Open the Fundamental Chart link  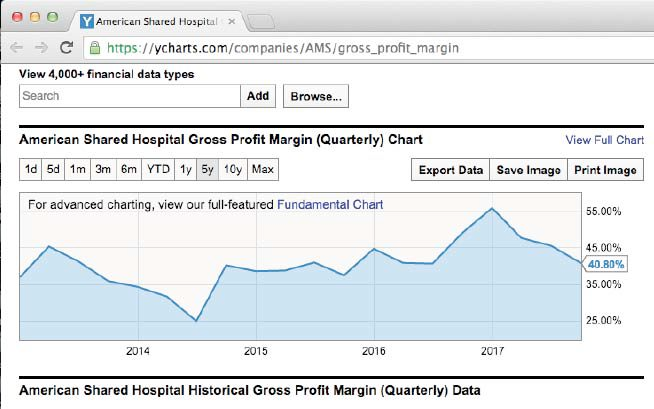330,205
